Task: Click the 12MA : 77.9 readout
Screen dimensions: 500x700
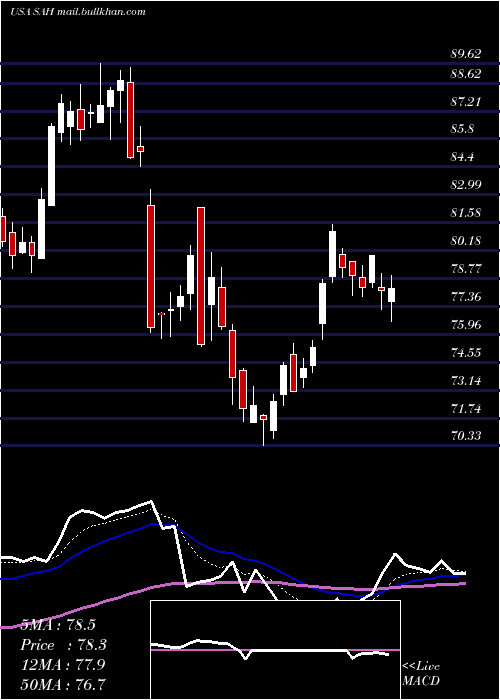Action: (63, 665)
